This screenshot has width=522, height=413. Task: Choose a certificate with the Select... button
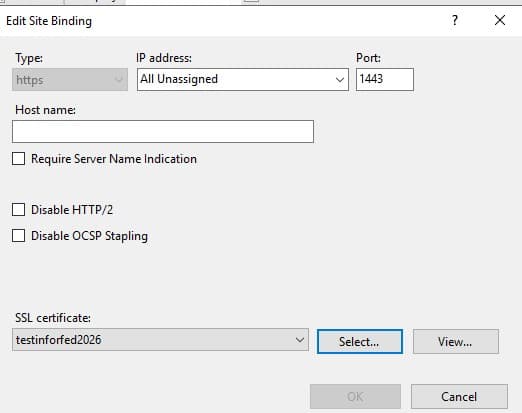[x=360, y=342]
